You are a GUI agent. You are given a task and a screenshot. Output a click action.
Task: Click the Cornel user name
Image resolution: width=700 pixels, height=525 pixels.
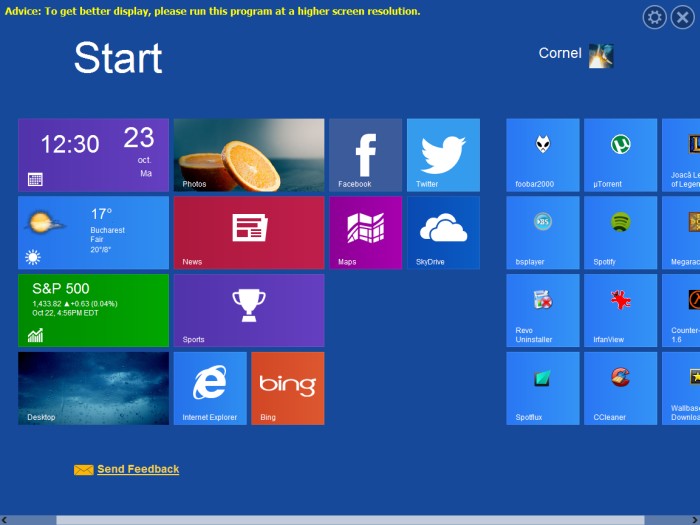pos(560,53)
